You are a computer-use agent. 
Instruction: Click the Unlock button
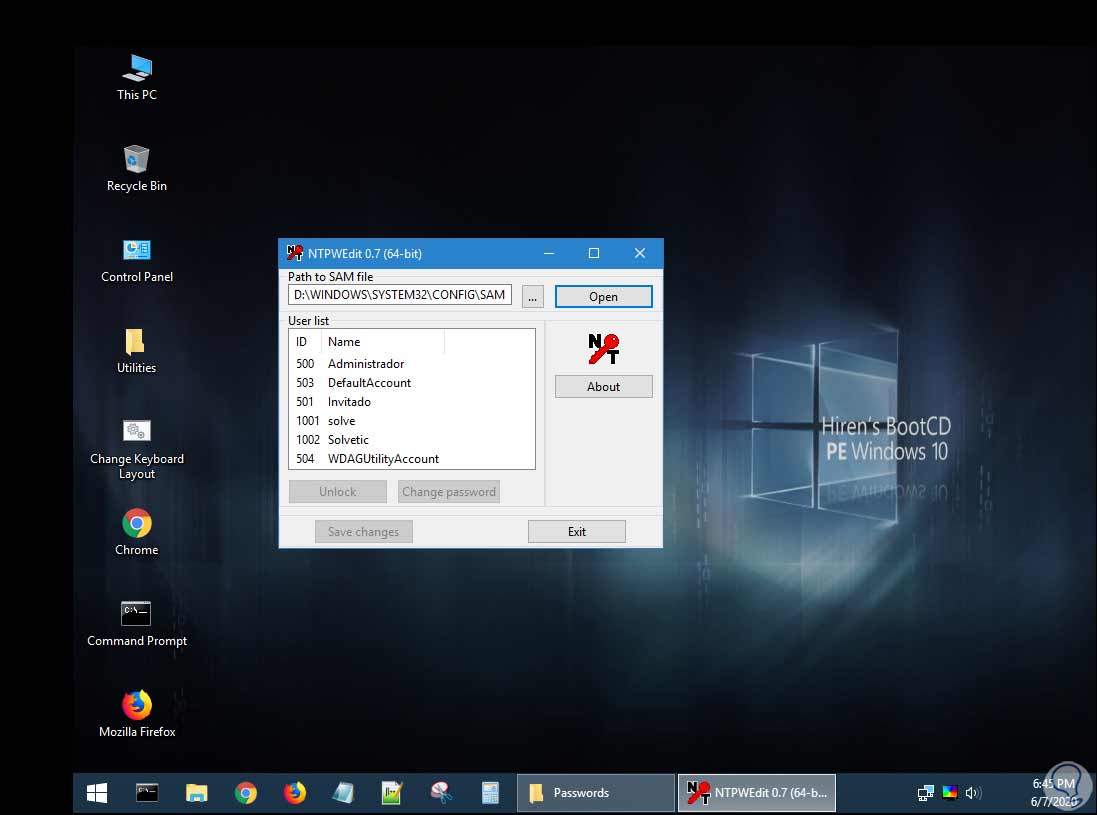(x=338, y=492)
